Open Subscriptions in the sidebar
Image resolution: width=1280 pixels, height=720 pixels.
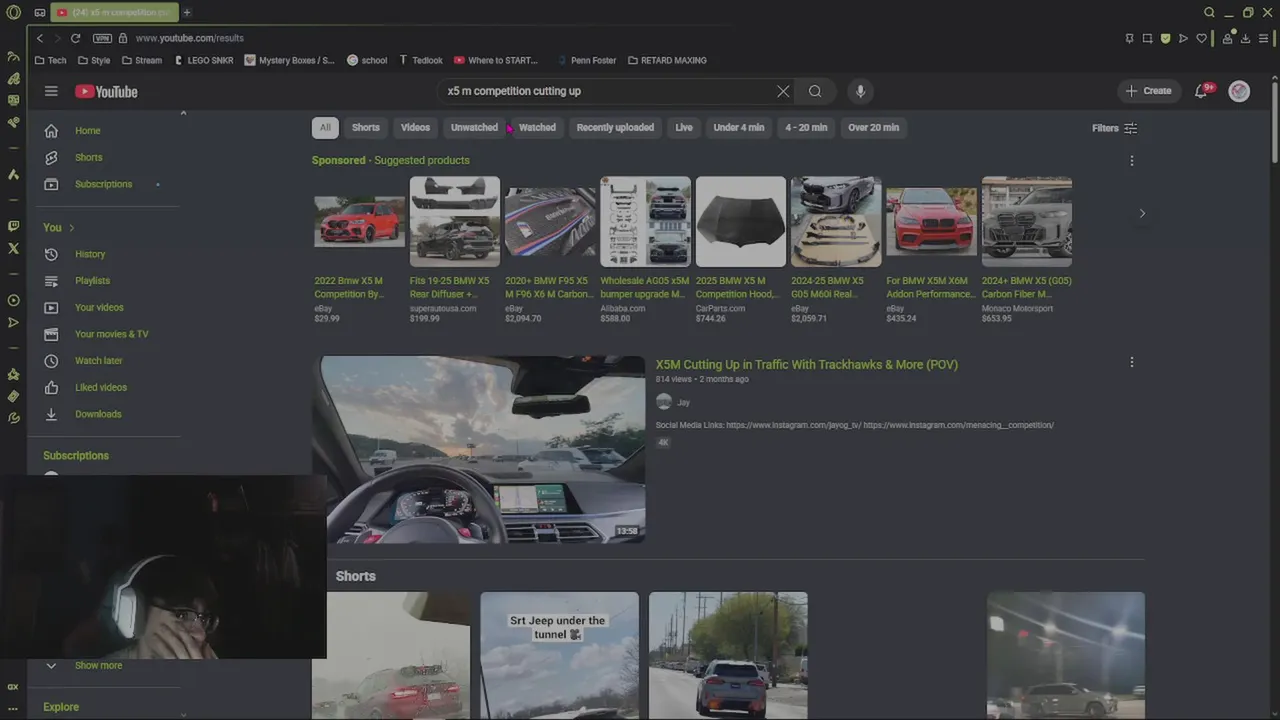[x=104, y=184]
